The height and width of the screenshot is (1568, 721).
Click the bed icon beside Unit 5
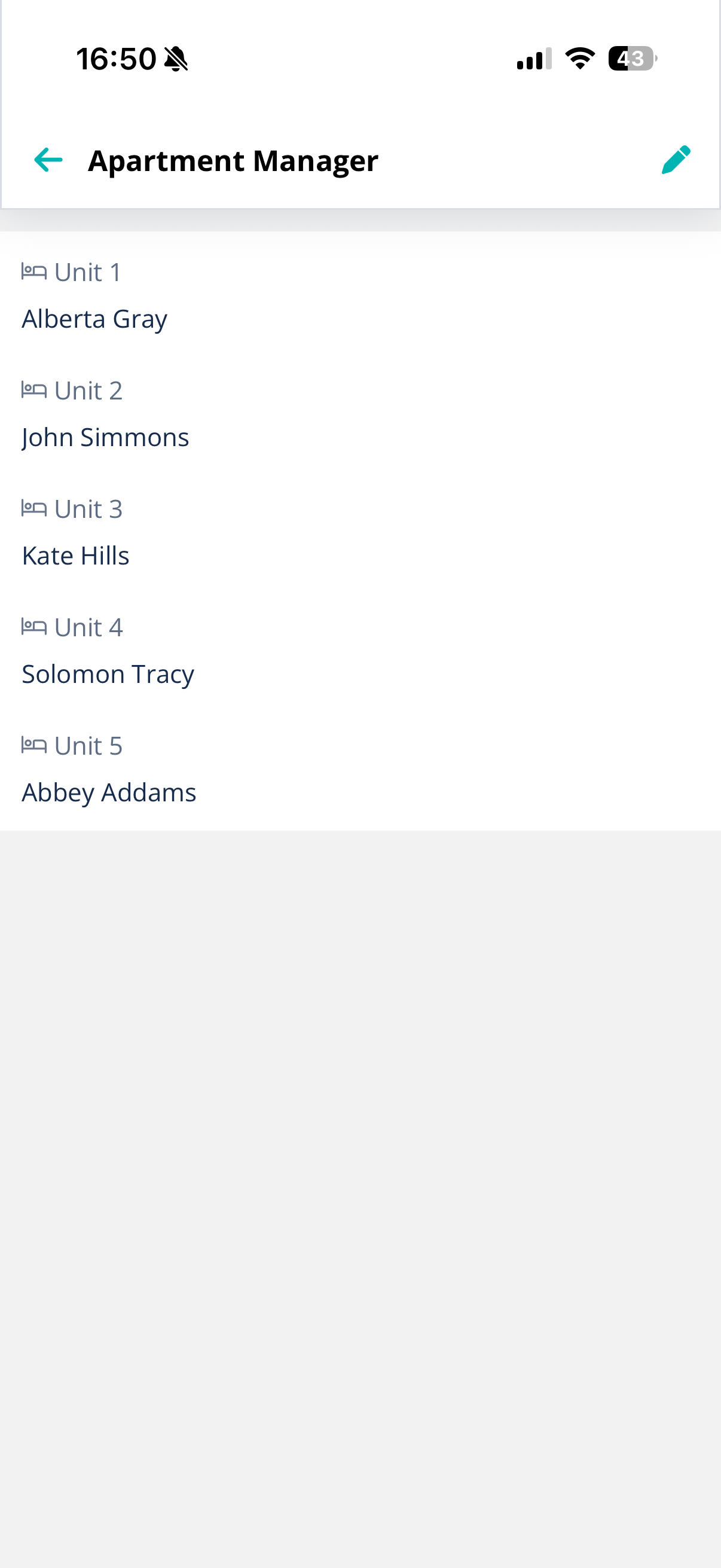(34, 745)
